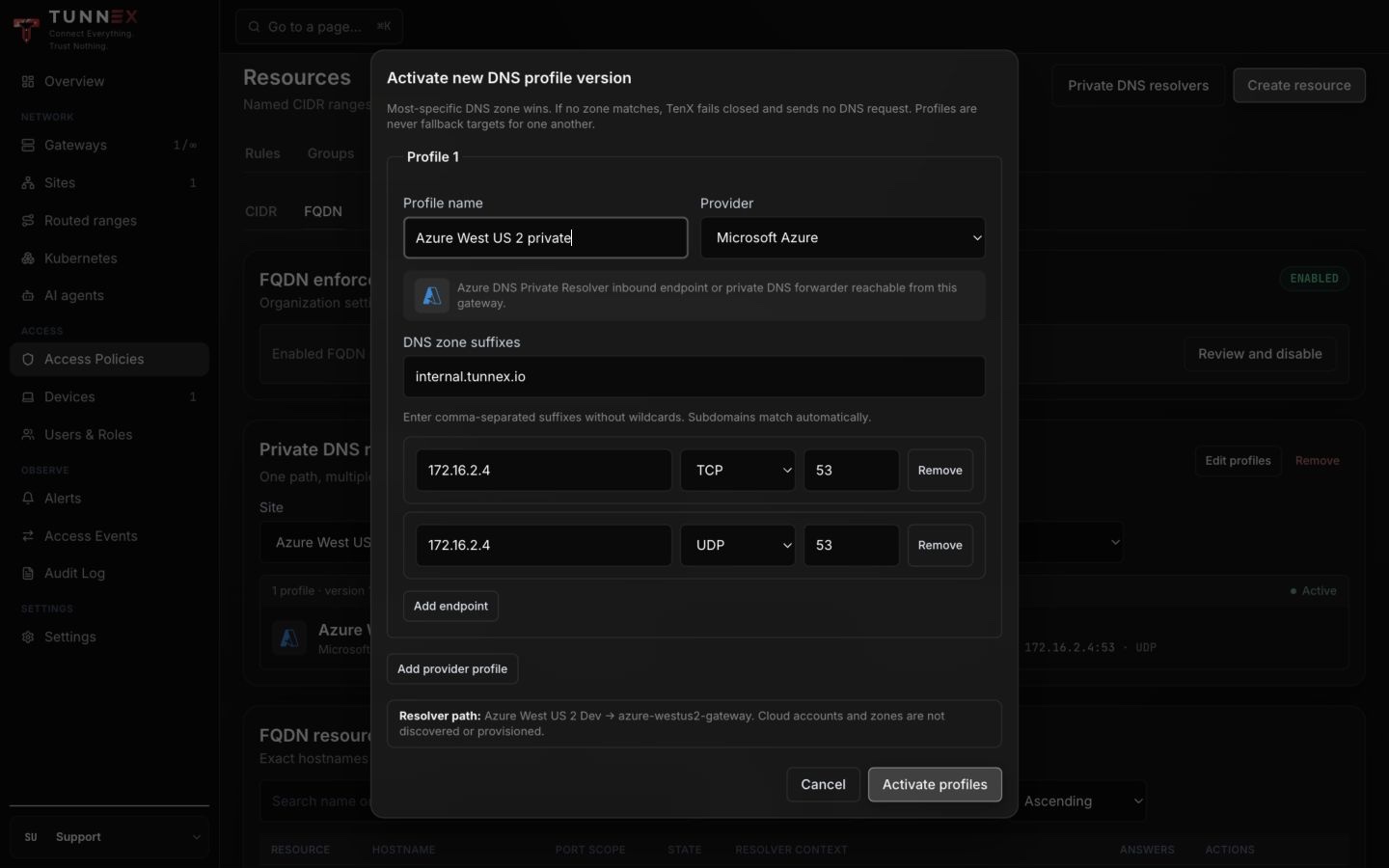1389x868 pixels.
Task: Click the Devices sidebar icon
Action: point(28,397)
